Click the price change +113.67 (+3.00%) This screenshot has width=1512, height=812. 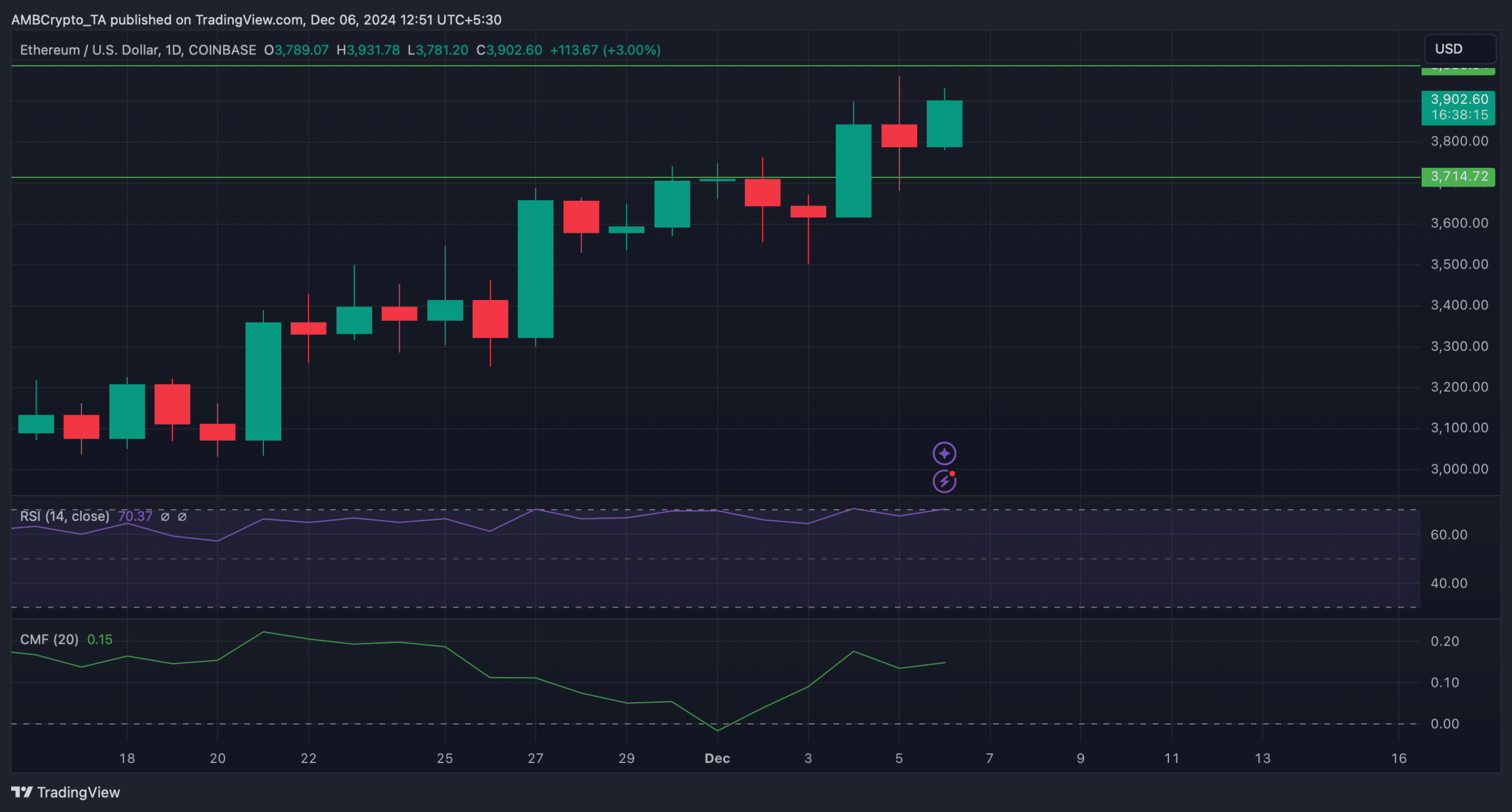pyautogui.click(x=605, y=50)
